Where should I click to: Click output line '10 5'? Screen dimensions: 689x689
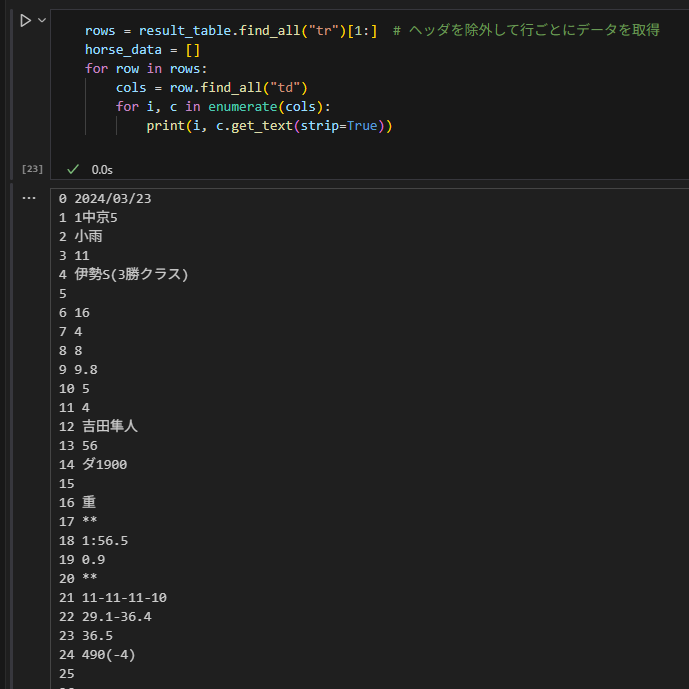(x=74, y=388)
